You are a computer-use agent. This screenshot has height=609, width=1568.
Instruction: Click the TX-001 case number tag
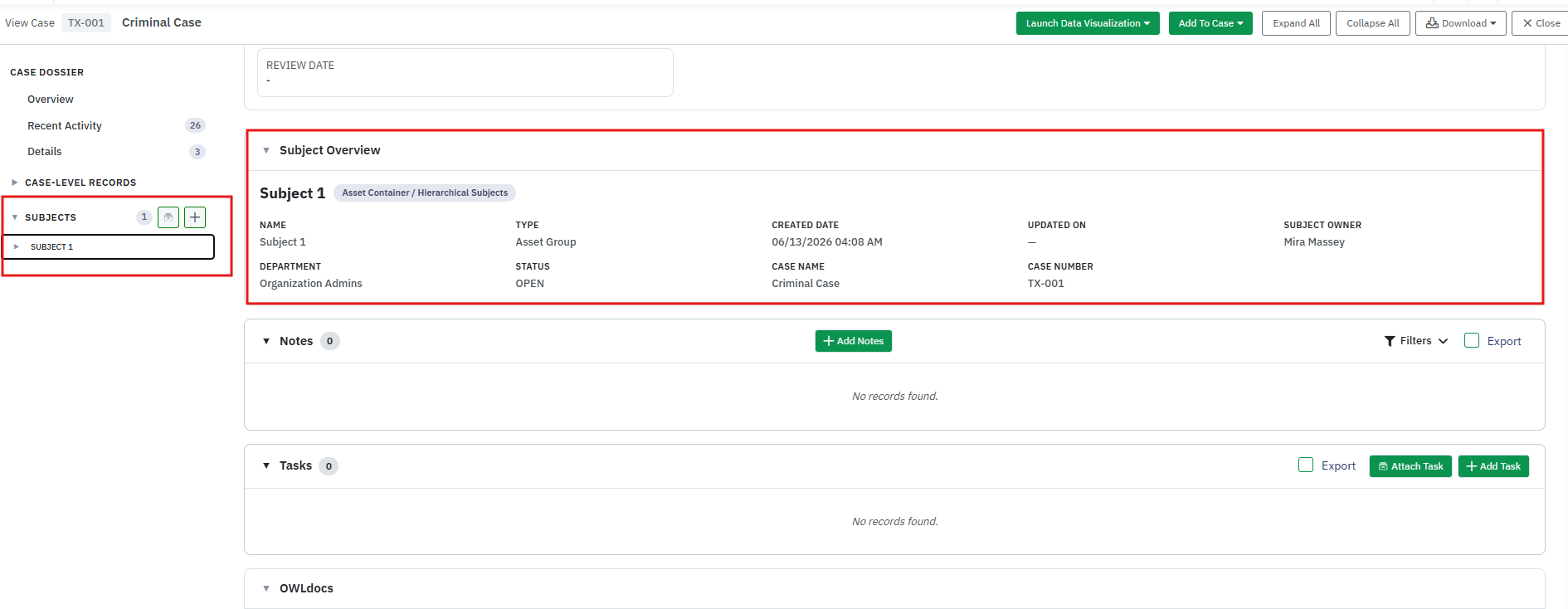(x=86, y=22)
